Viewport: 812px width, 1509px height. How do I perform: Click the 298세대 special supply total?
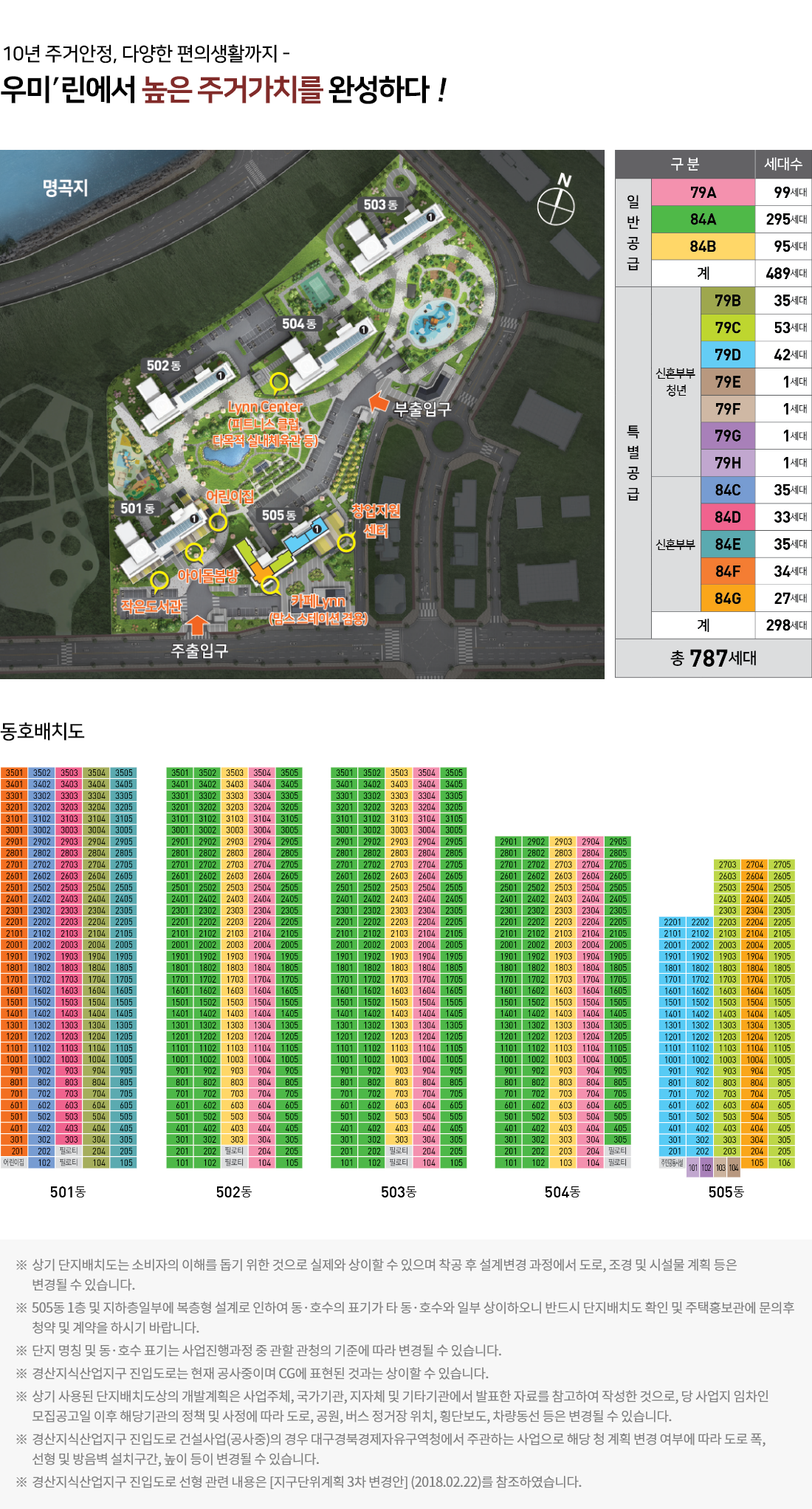click(783, 625)
